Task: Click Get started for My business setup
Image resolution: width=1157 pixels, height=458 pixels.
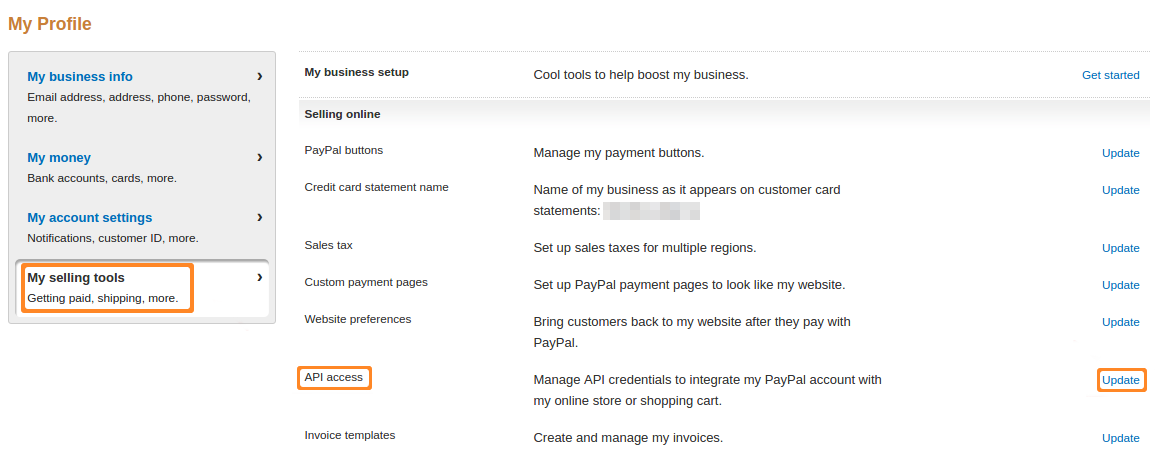Action: pos(1111,75)
